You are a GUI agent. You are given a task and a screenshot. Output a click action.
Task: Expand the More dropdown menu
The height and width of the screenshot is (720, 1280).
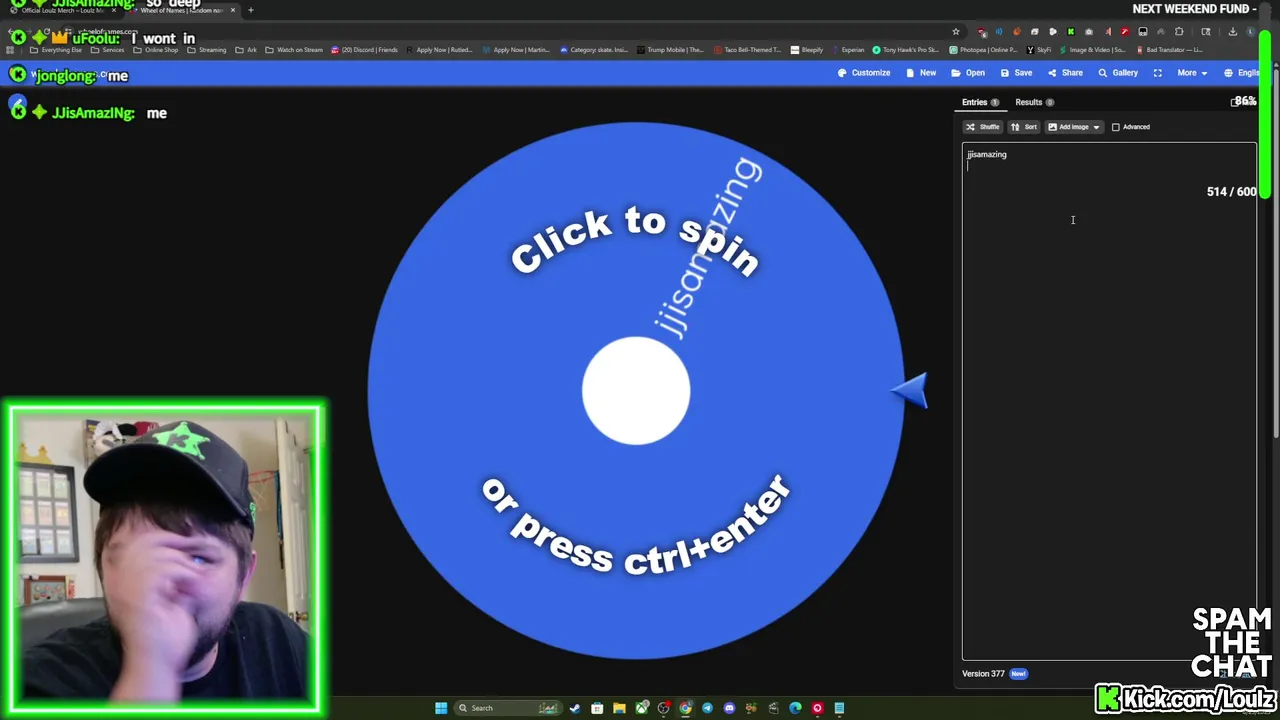1191,73
